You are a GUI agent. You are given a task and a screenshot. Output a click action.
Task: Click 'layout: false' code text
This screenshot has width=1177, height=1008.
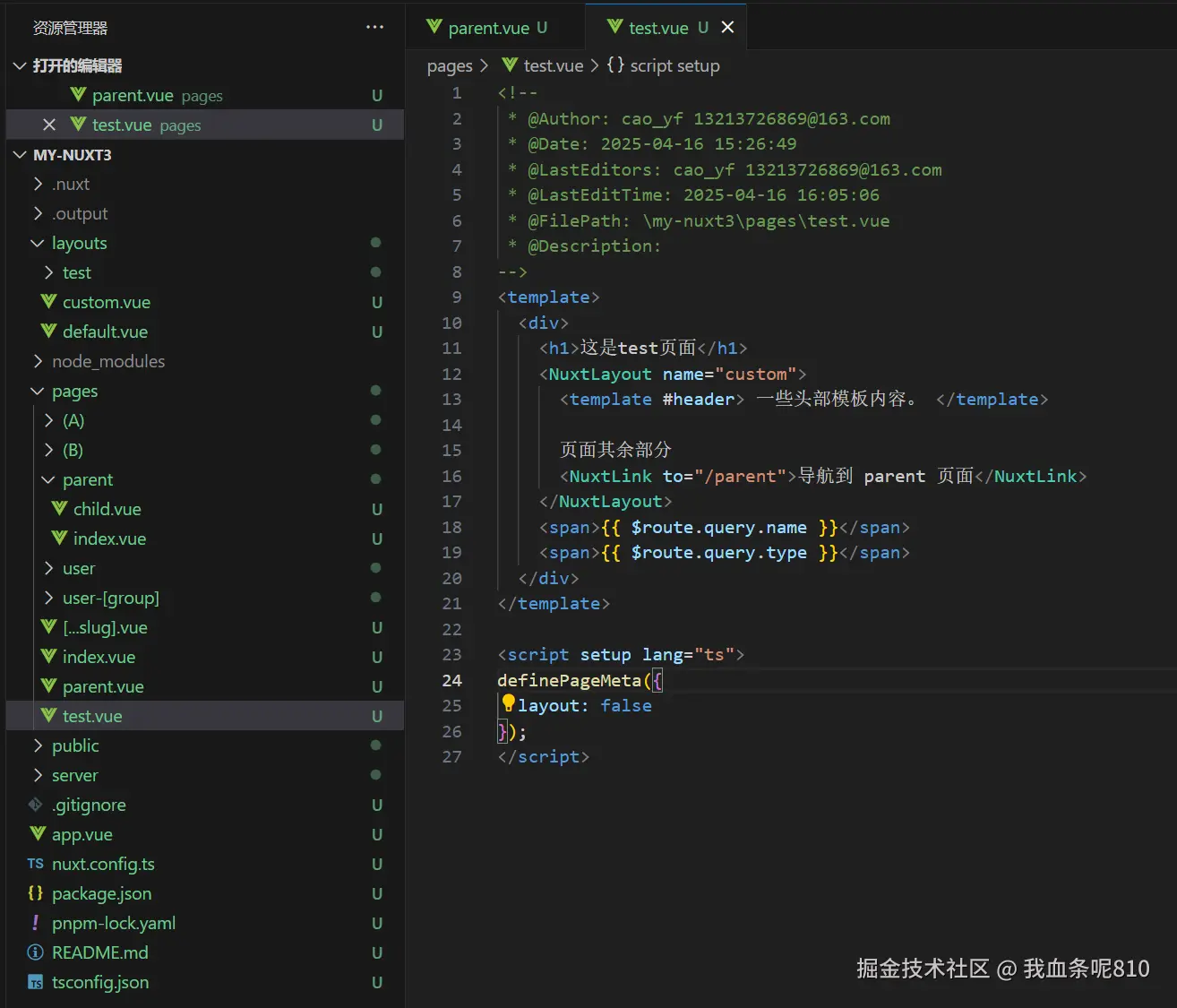585,705
